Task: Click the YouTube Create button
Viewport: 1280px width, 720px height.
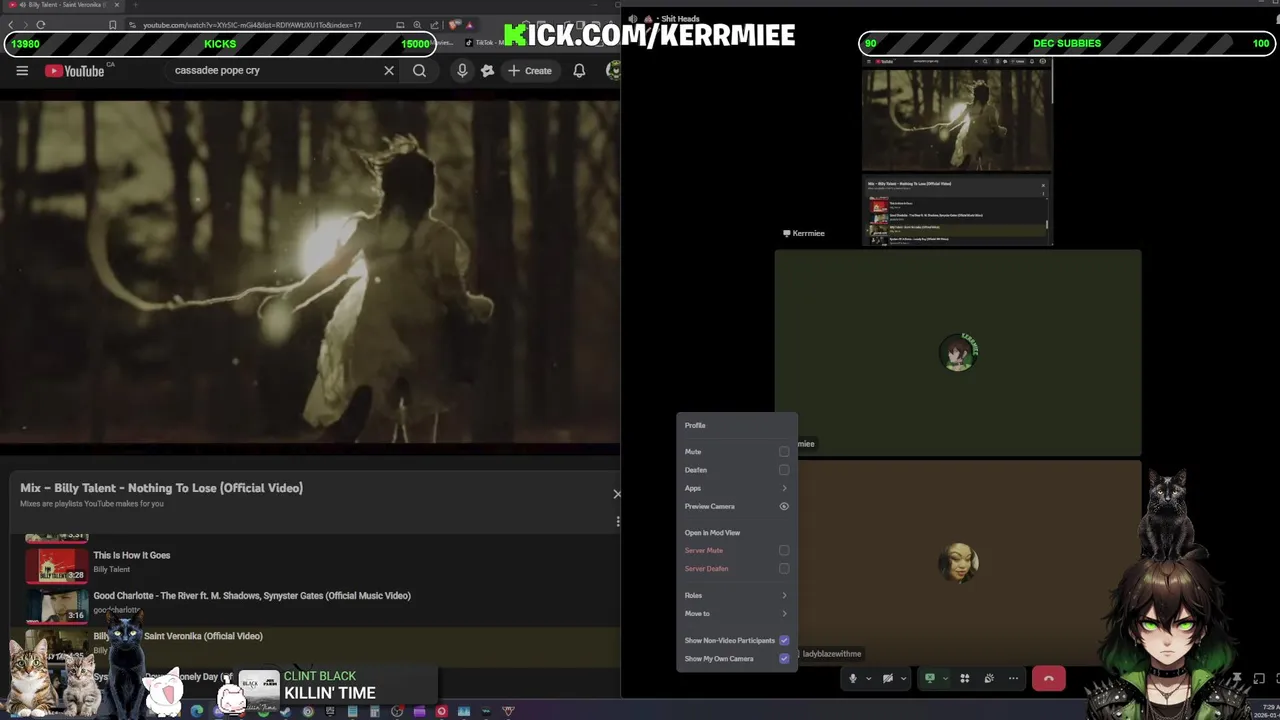Action: click(530, 71)
